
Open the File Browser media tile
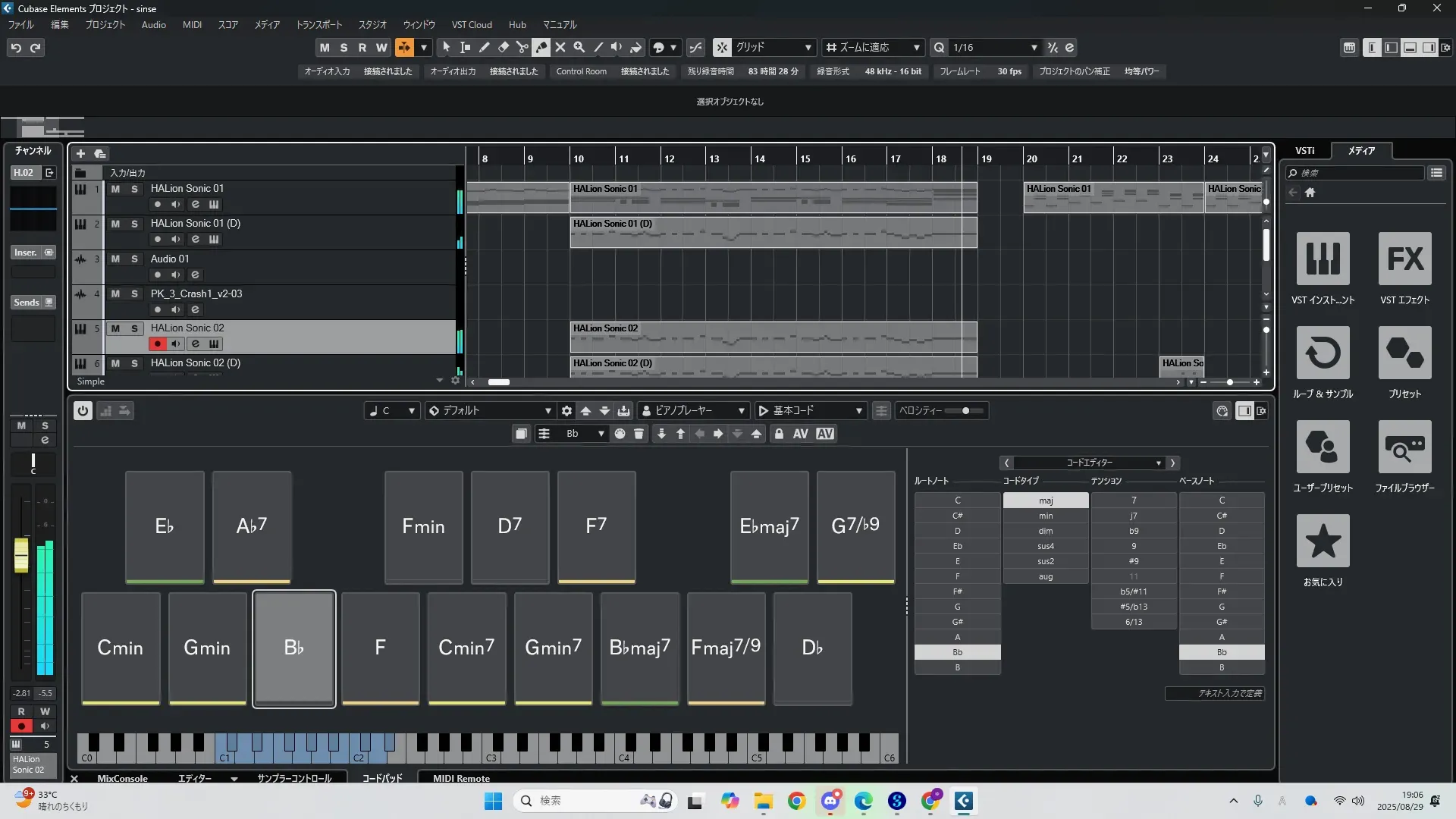[1404, 447]
